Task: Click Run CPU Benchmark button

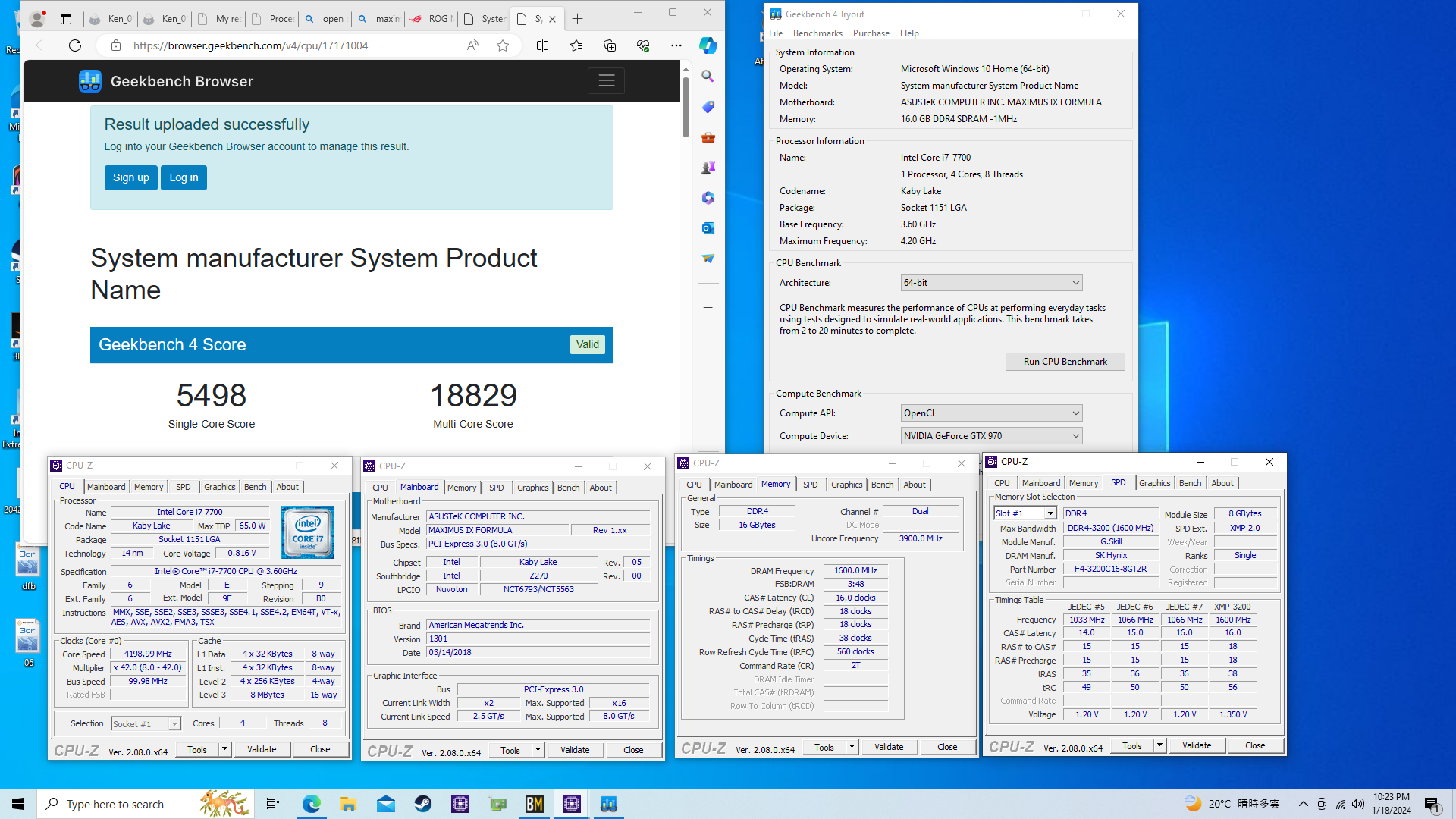Action: (1065, 362)
